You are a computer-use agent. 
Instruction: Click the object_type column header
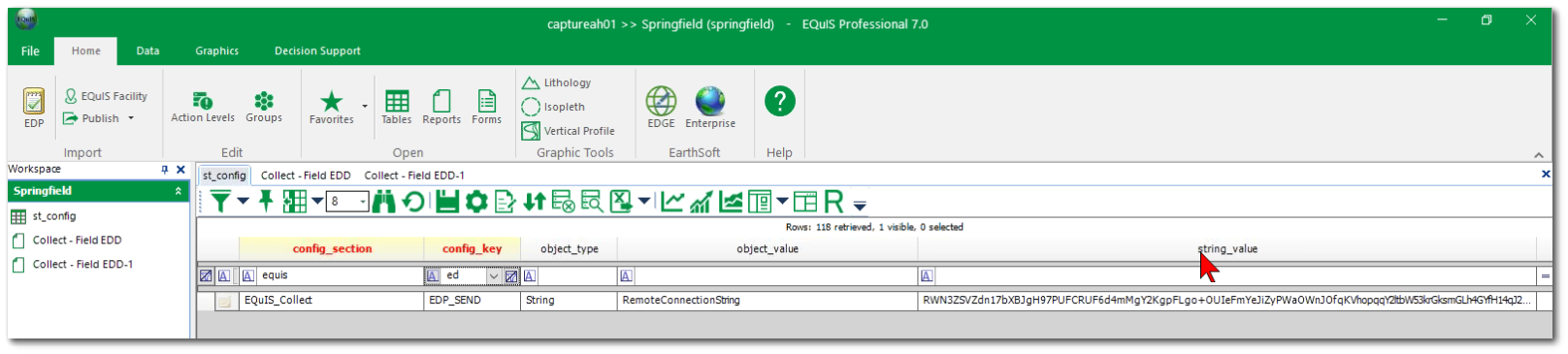coord(570,249)
